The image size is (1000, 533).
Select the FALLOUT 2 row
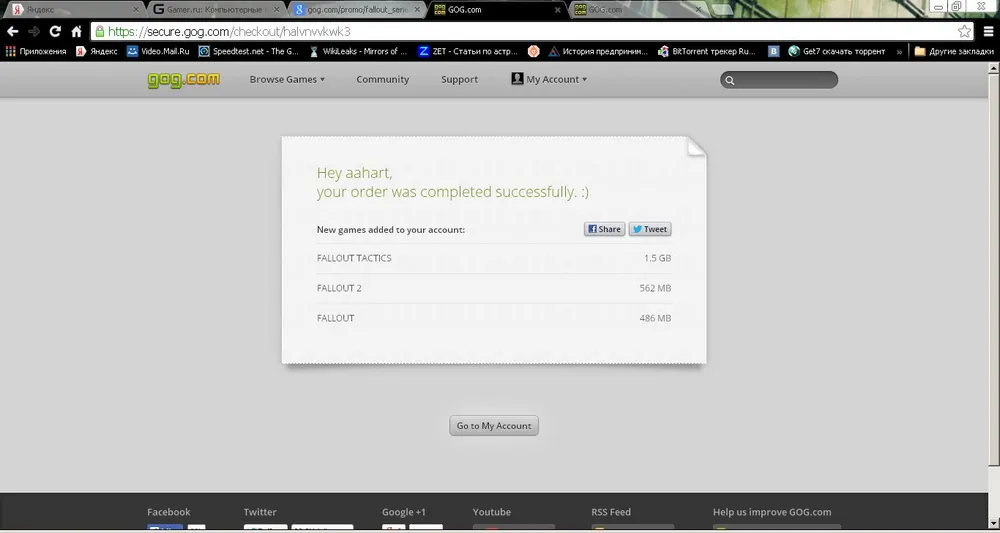pyautogui.click(x=494, y=288)
